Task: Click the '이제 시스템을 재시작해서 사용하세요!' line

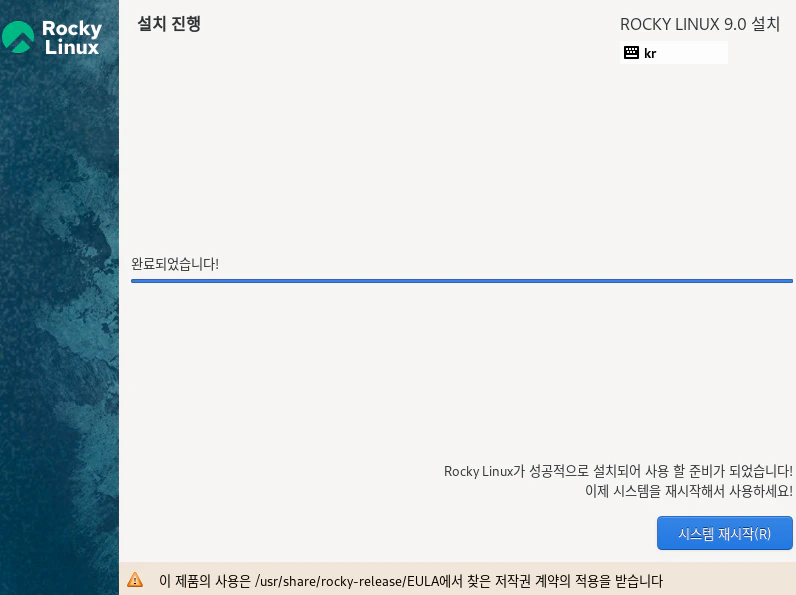Action: (x=688, y=491)
